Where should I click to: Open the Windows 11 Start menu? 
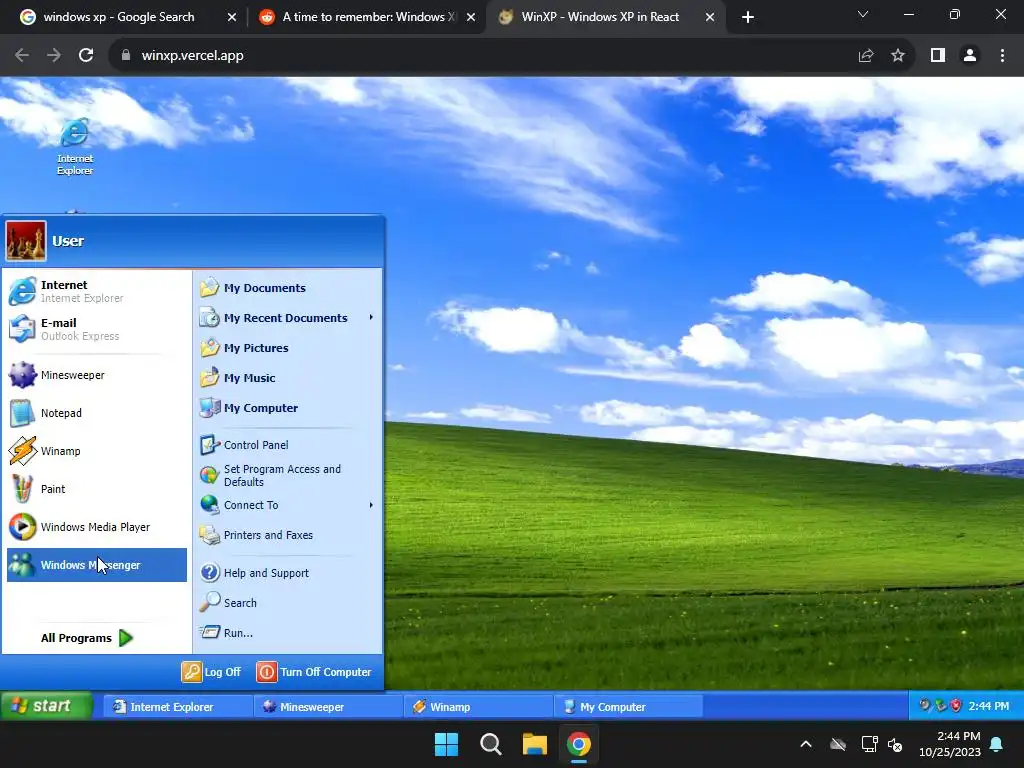click(447, 744)
